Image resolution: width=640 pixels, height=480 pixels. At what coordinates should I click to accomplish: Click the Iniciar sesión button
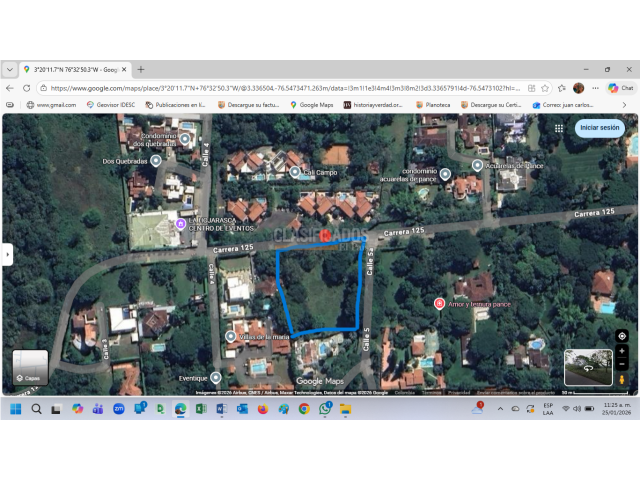click(600, 128)
